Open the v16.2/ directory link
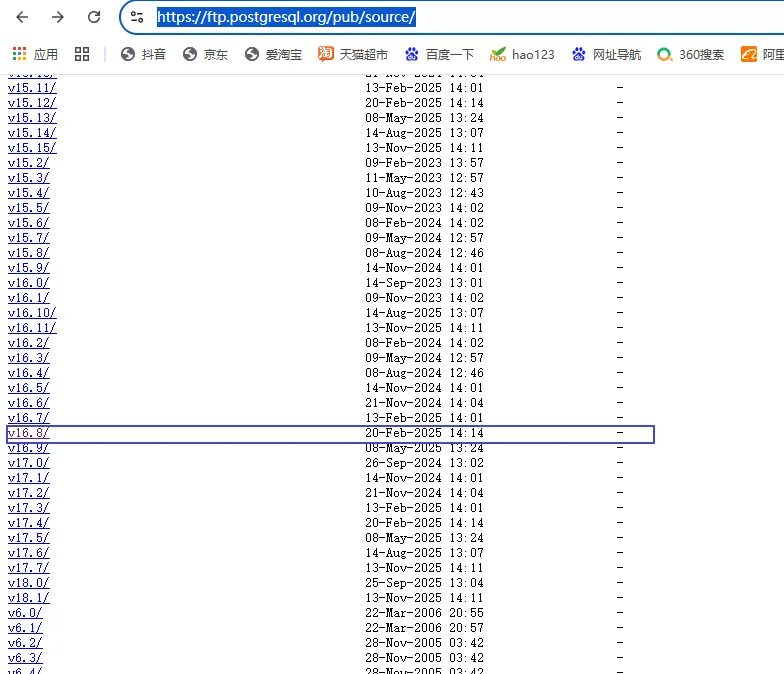 click(28, 343)
